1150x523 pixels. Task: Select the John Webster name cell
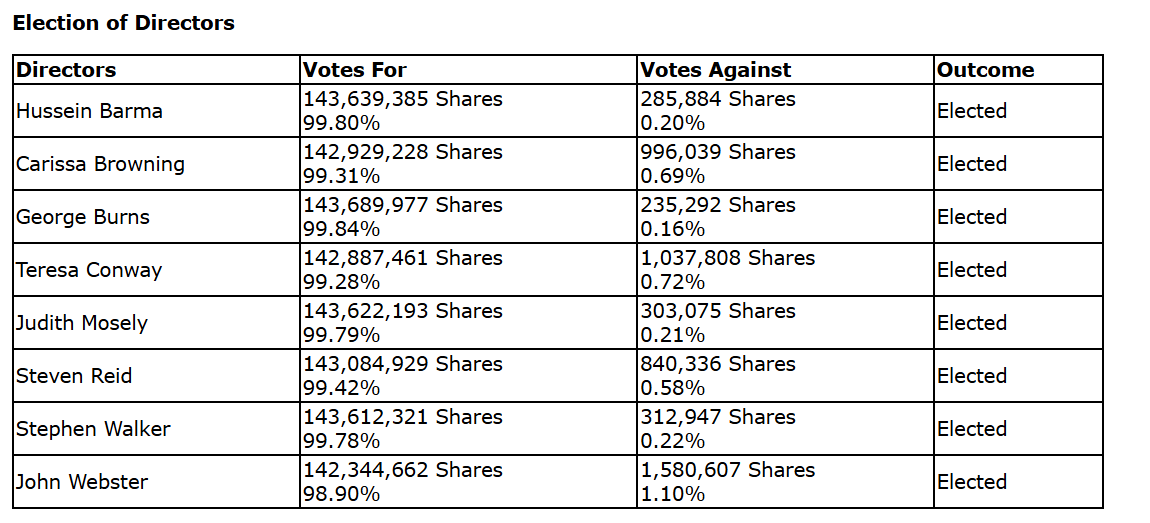point(82,482)
